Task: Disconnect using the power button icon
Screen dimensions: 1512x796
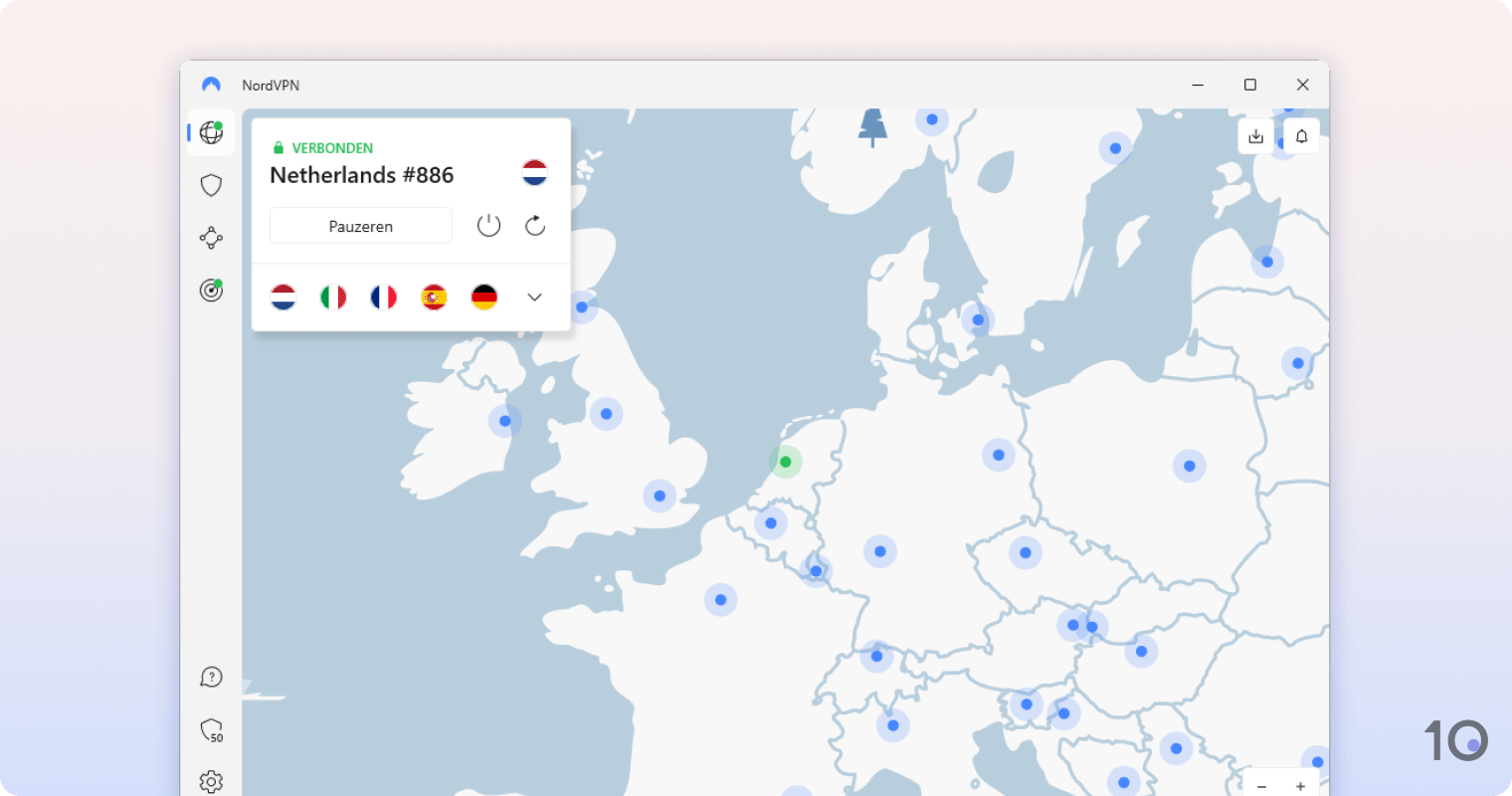Action: 488,225
